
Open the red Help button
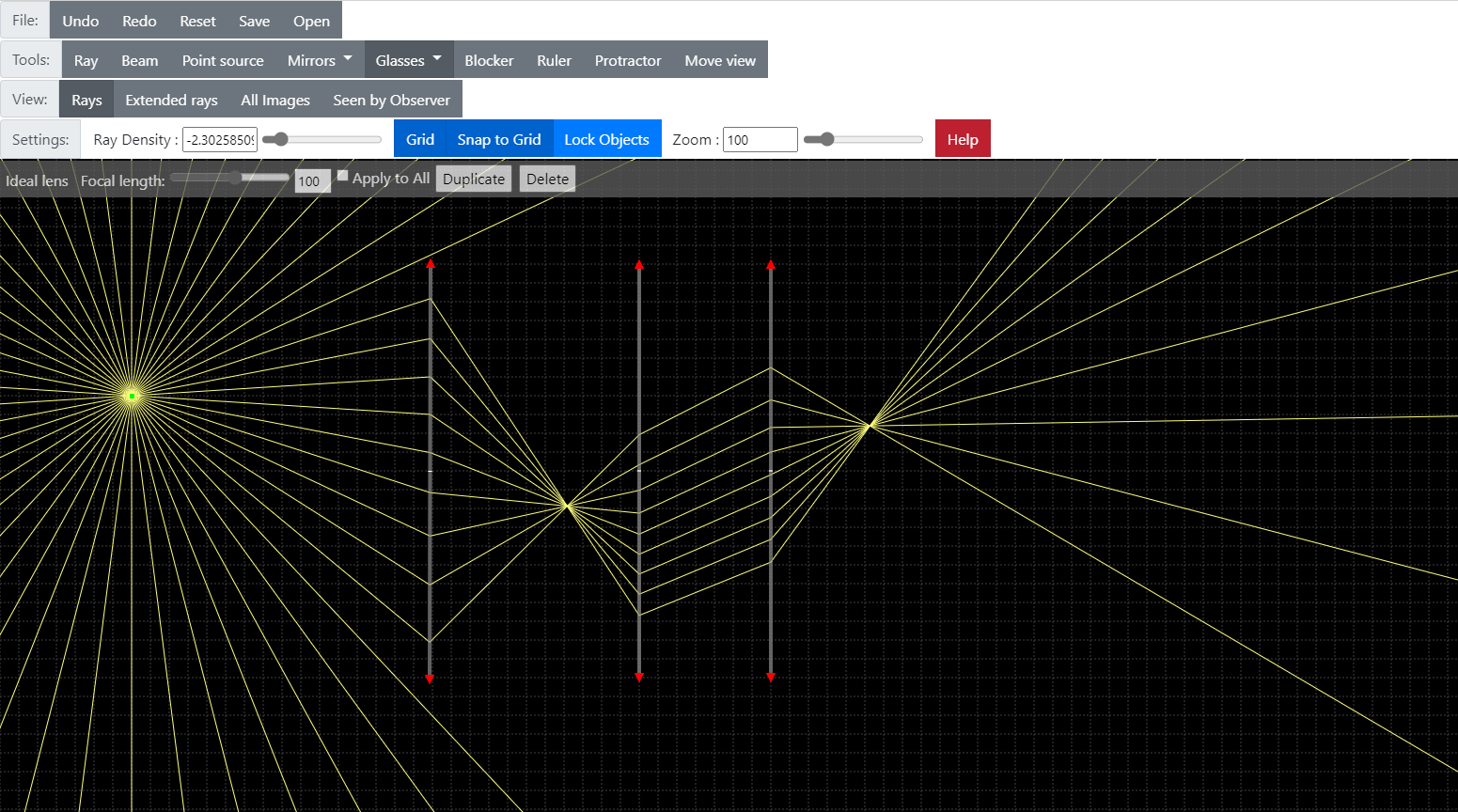(963, 139)
